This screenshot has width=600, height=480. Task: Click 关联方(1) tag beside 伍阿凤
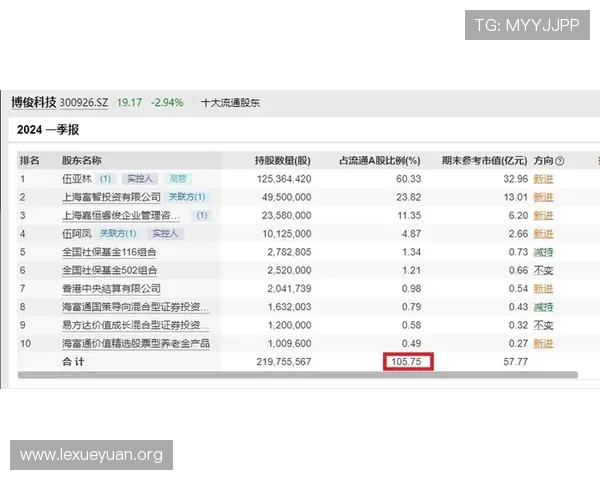118,233
